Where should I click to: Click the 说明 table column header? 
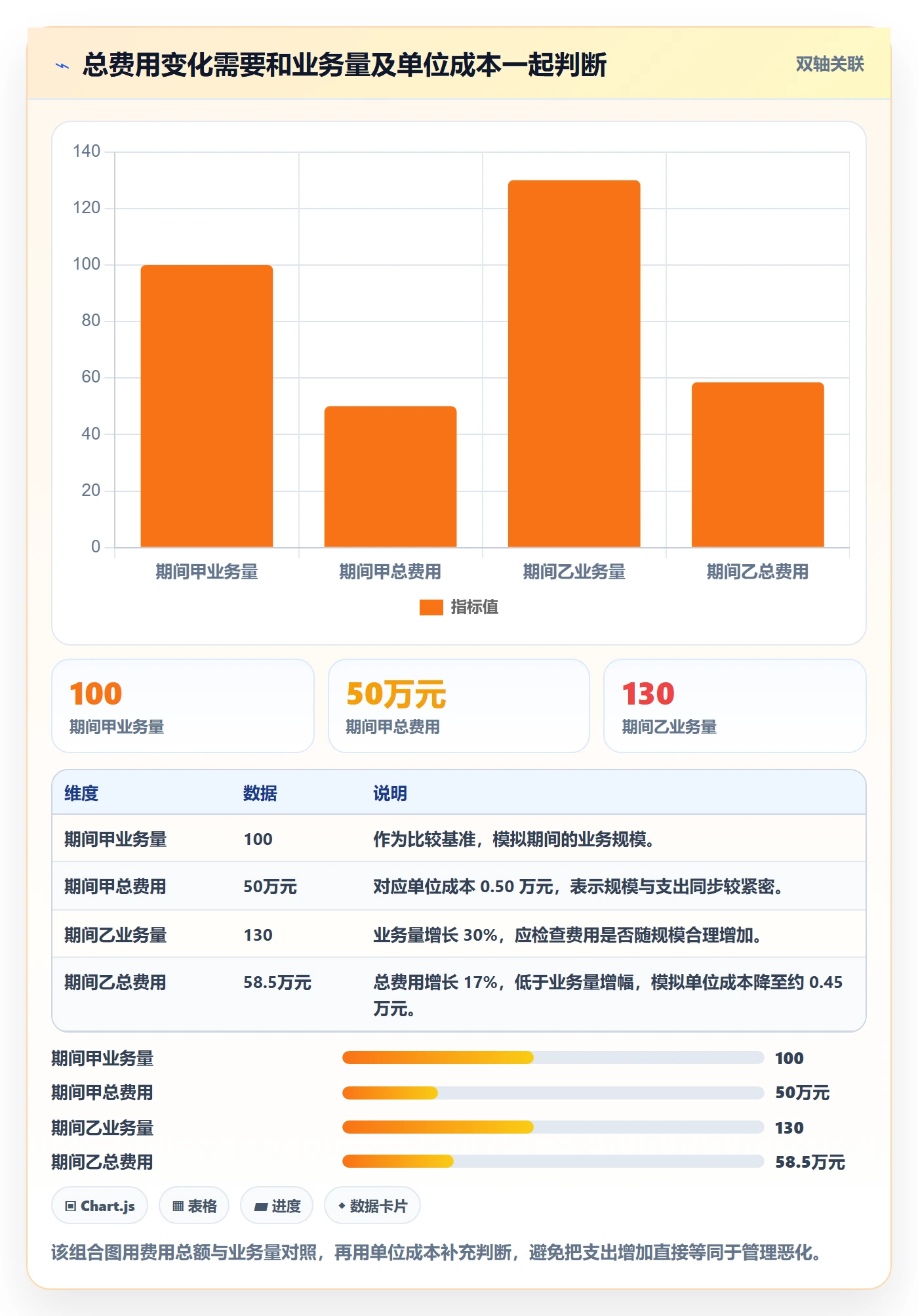390,793
